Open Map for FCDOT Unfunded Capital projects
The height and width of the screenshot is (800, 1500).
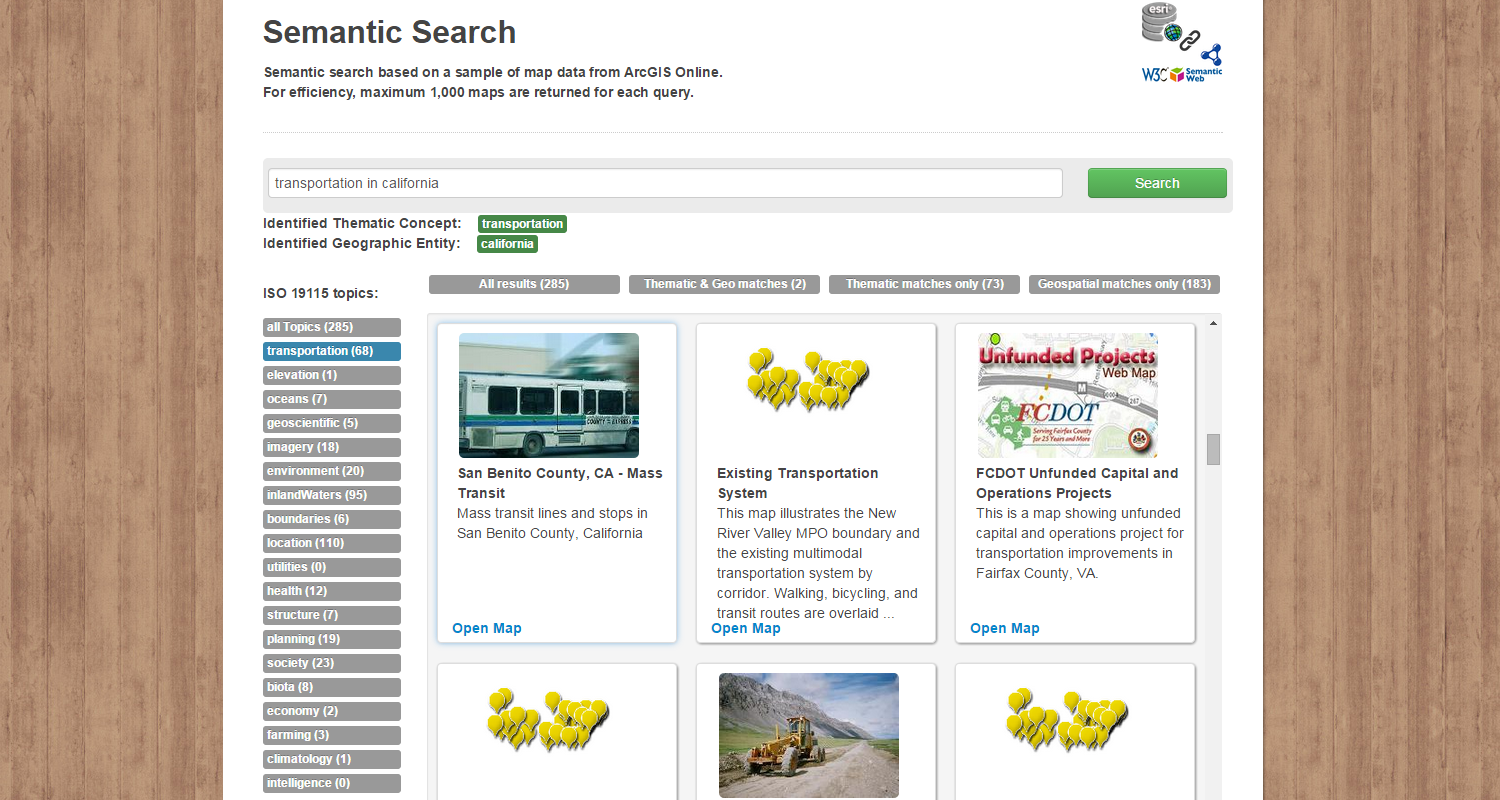click(1005, 628)
